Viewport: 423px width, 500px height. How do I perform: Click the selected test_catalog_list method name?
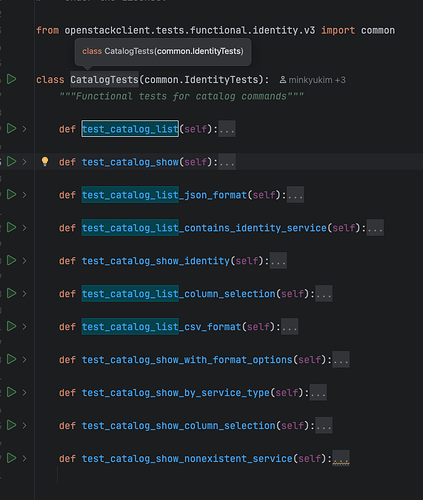pos(130,129)
